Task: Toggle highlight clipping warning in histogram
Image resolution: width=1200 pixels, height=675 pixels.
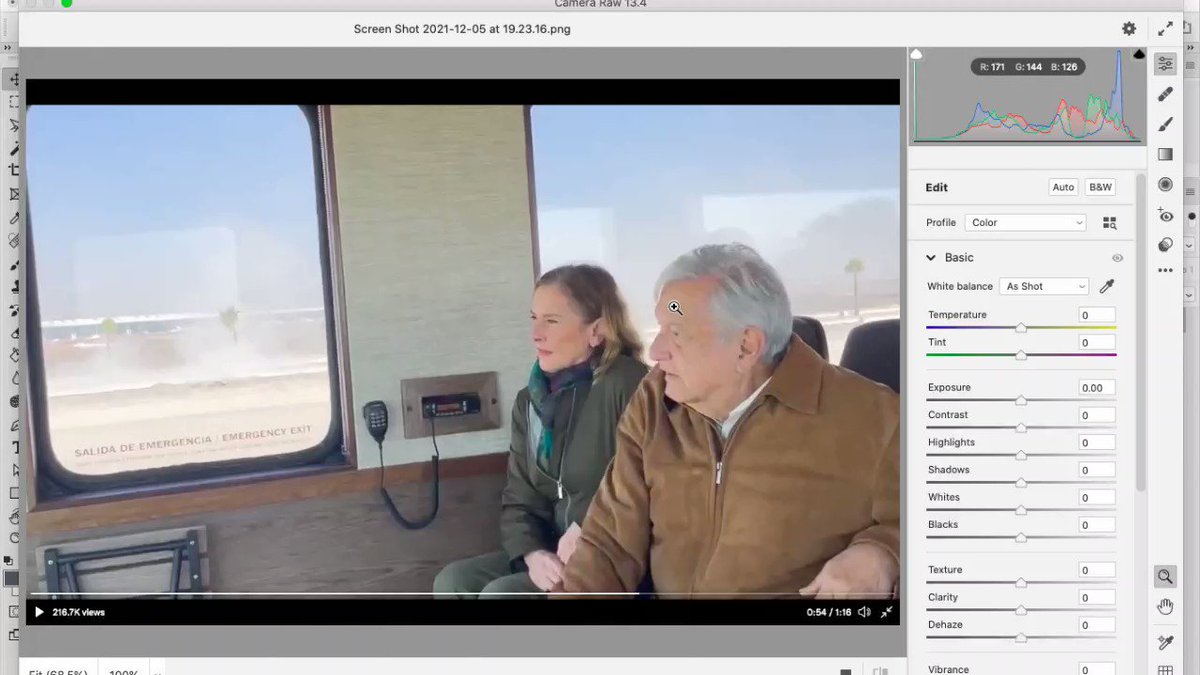Action: pos(1138,54)
